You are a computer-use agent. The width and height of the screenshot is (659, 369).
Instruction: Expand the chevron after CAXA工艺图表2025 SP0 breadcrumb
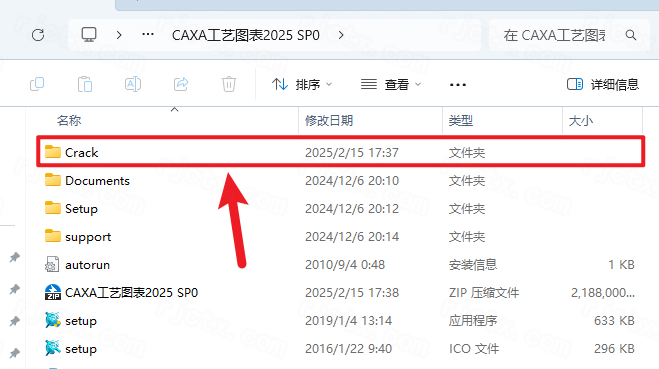pyautogui.click(x=341, y=35)
